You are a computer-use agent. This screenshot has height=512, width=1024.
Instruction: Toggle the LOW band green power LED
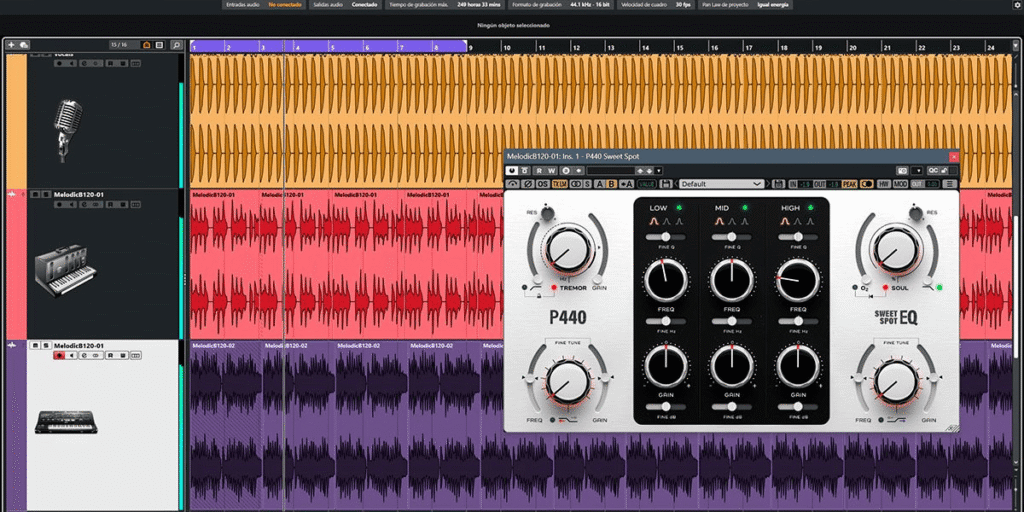(x=679, y=208)
